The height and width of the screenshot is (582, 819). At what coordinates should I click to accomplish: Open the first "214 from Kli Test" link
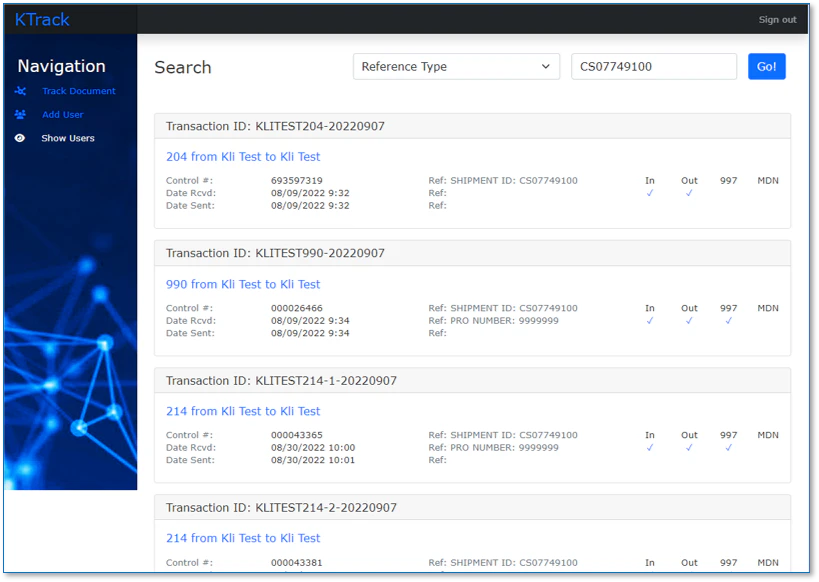242,411
